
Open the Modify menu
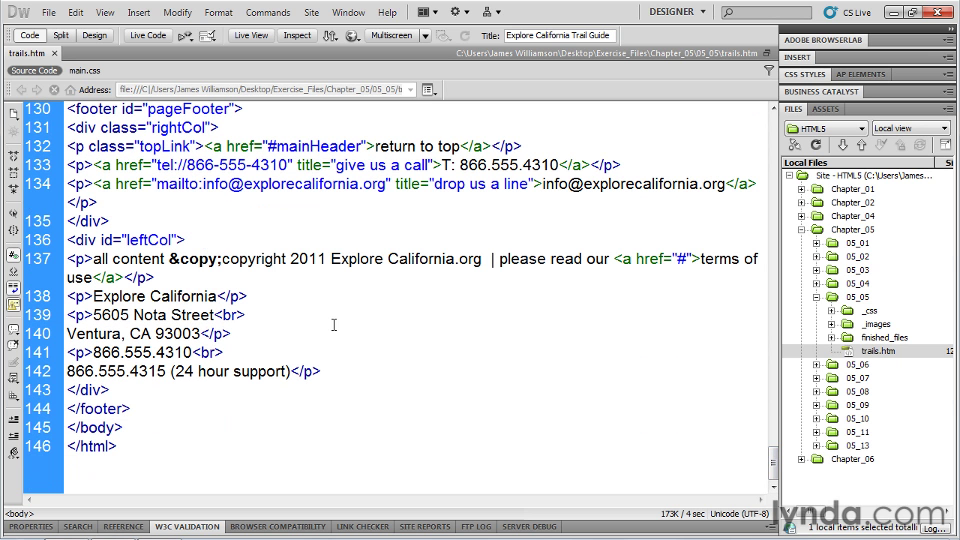pyautogui.click(x=177, y=12)
